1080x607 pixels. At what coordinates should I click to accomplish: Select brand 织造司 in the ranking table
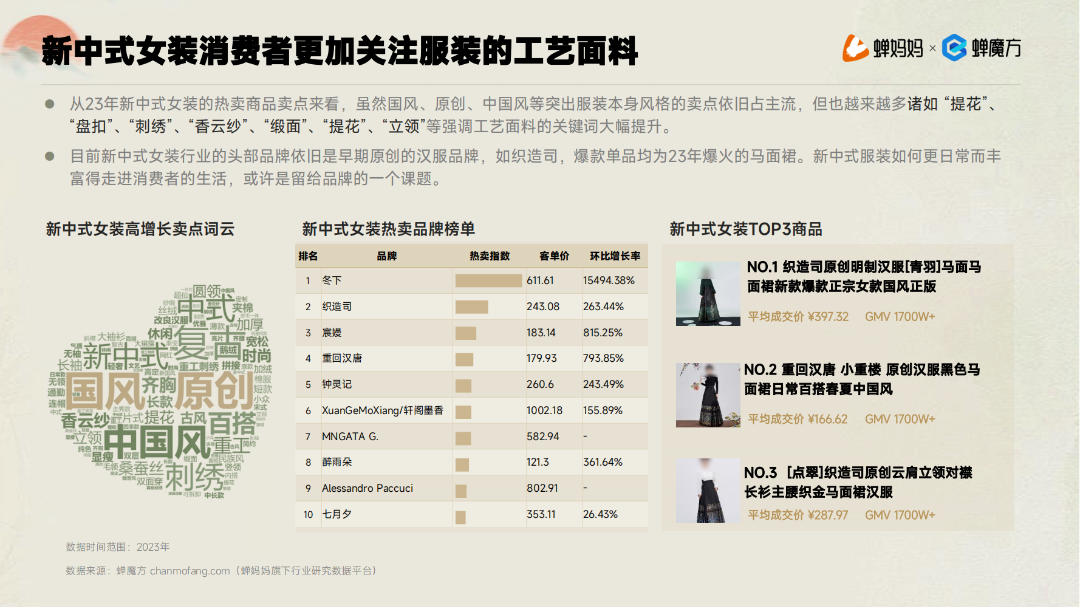(337, 307)
